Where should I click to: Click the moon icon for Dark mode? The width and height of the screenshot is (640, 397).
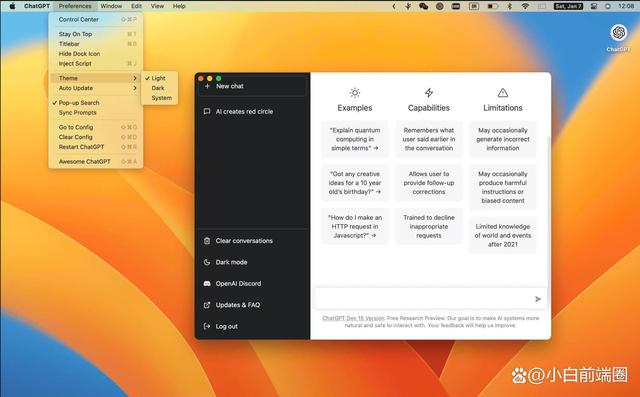pyautogui.click(x=207, y=262)
